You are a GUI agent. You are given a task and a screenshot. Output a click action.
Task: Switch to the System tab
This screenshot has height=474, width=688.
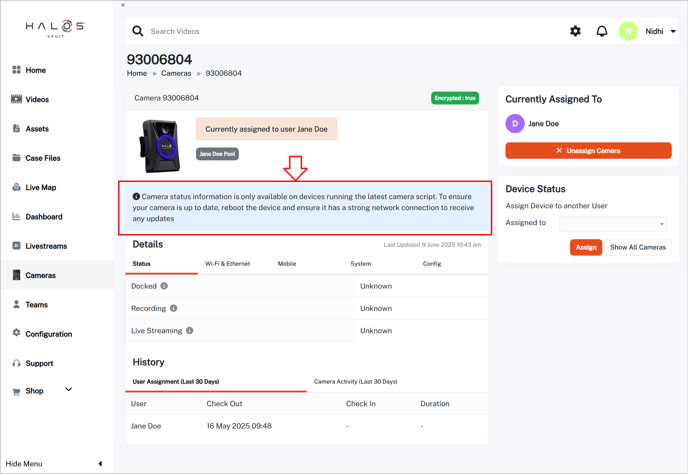pos(361,264)
